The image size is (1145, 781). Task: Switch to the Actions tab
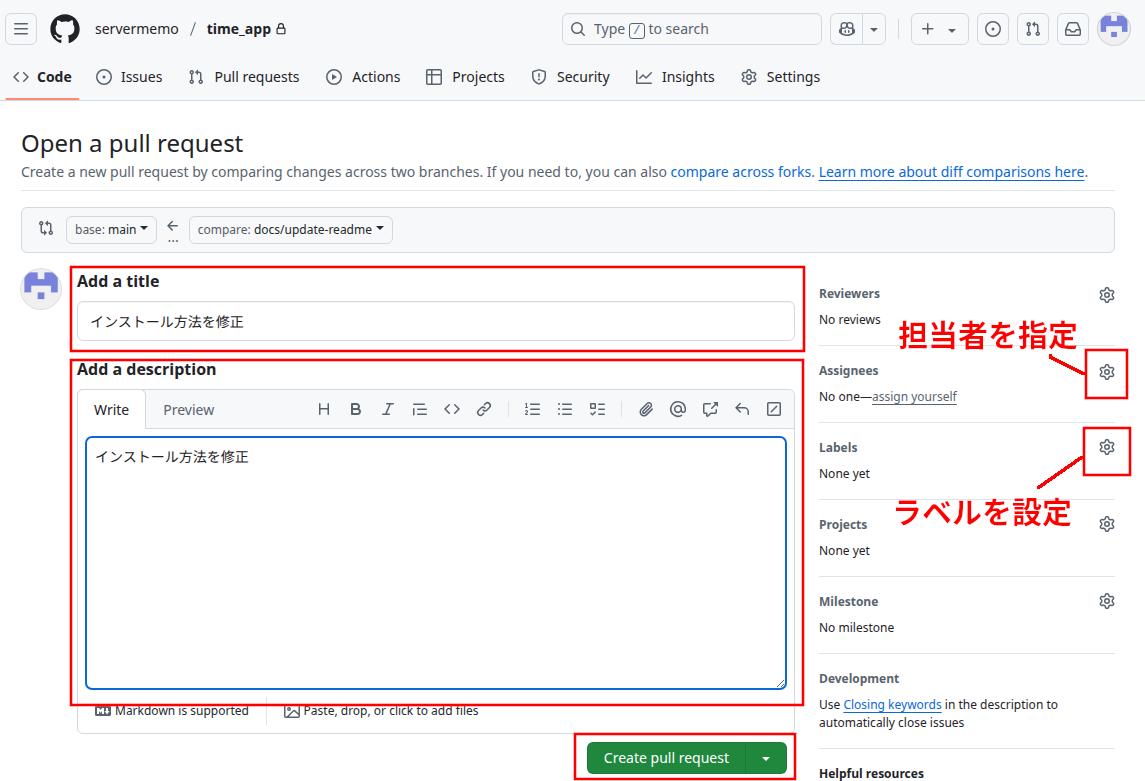point(363,77)
